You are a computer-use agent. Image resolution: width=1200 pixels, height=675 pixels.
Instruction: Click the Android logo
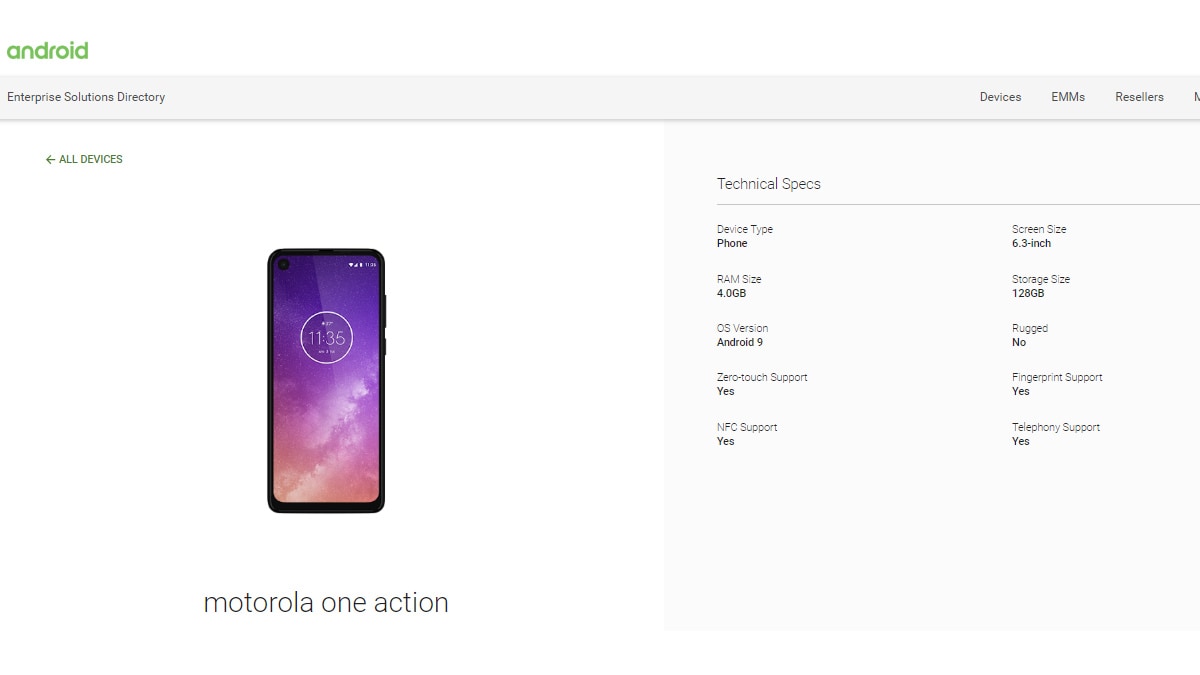tap(47, 48)
